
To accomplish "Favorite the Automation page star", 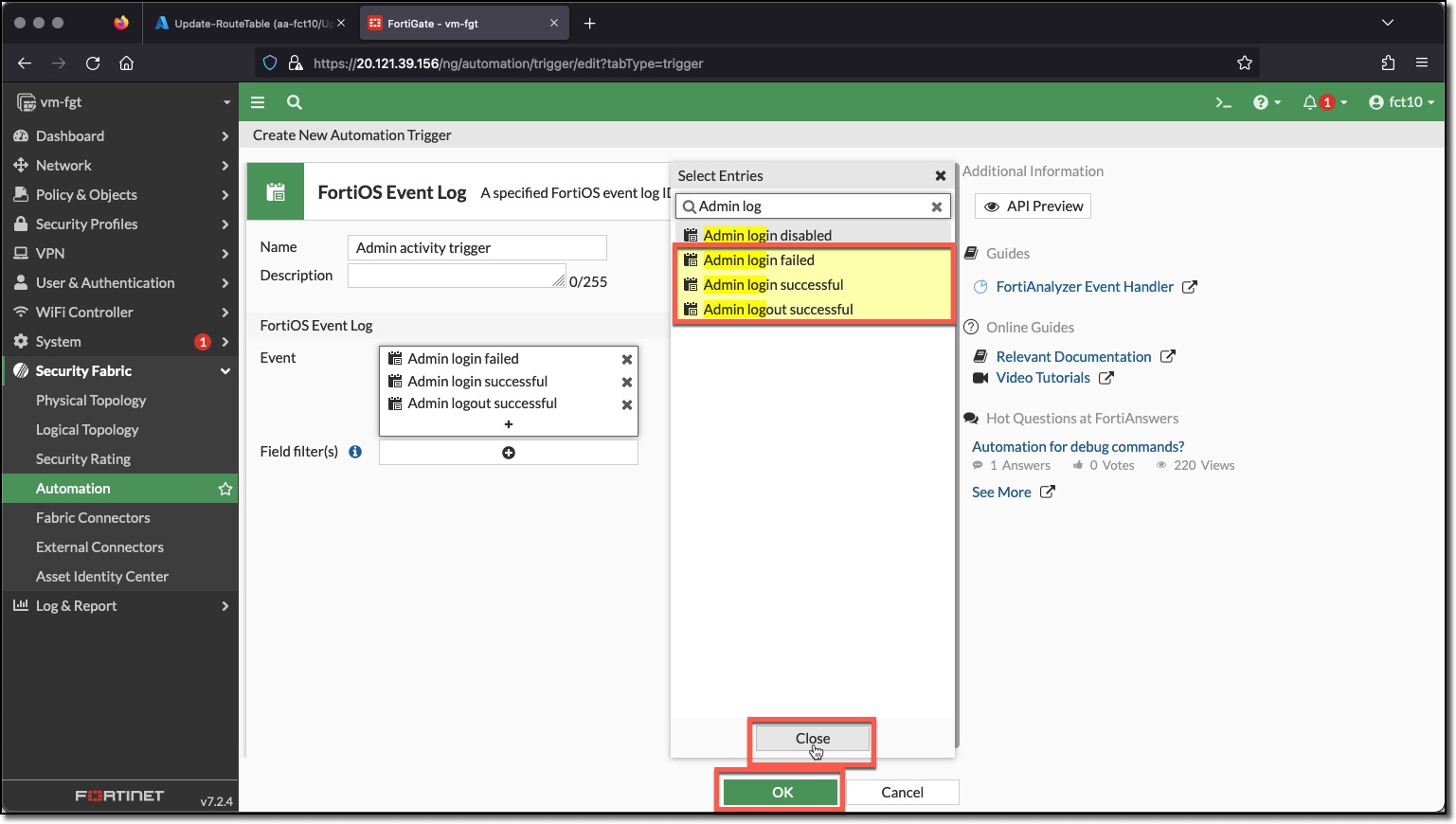I will [x=225, y=489].
